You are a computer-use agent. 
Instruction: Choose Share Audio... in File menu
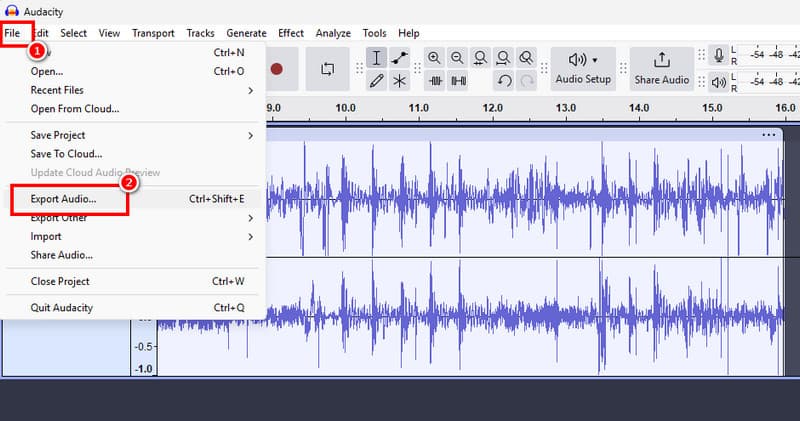pyautogui.click(x=133, y=255)
